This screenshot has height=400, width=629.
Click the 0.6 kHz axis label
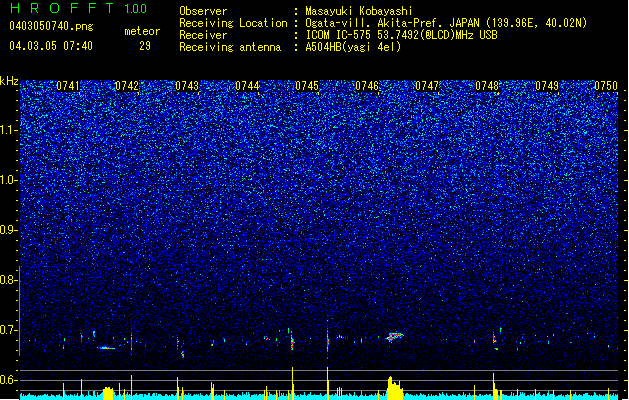coord(9,380)
